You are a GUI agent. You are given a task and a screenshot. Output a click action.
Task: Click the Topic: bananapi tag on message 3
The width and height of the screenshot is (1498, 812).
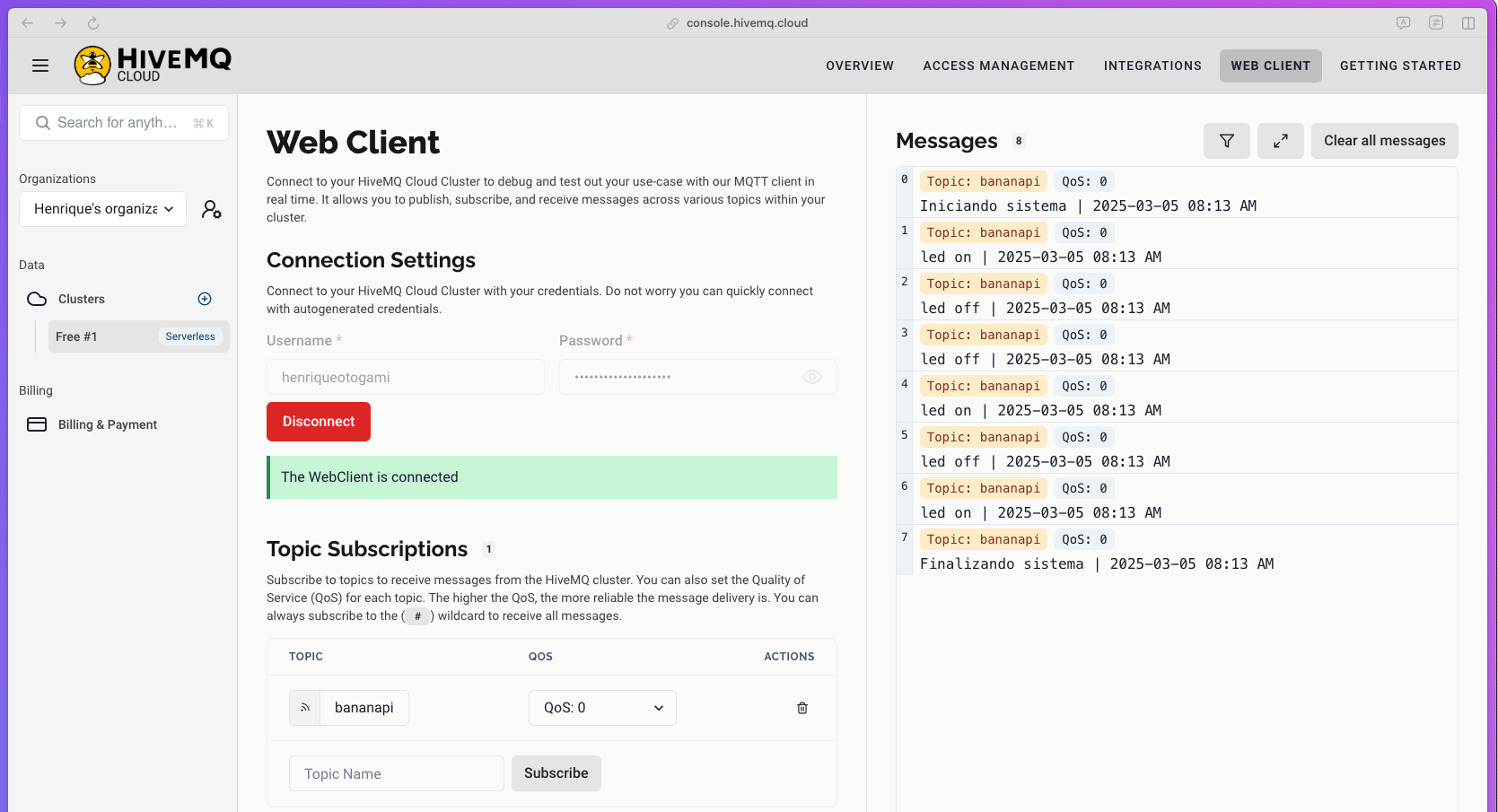coord(984,335)
